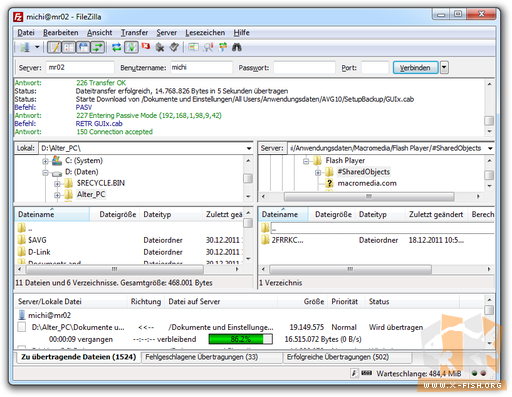Open the Bearbeiten menu
512x397 pixels.
click(x=61, y=33)
